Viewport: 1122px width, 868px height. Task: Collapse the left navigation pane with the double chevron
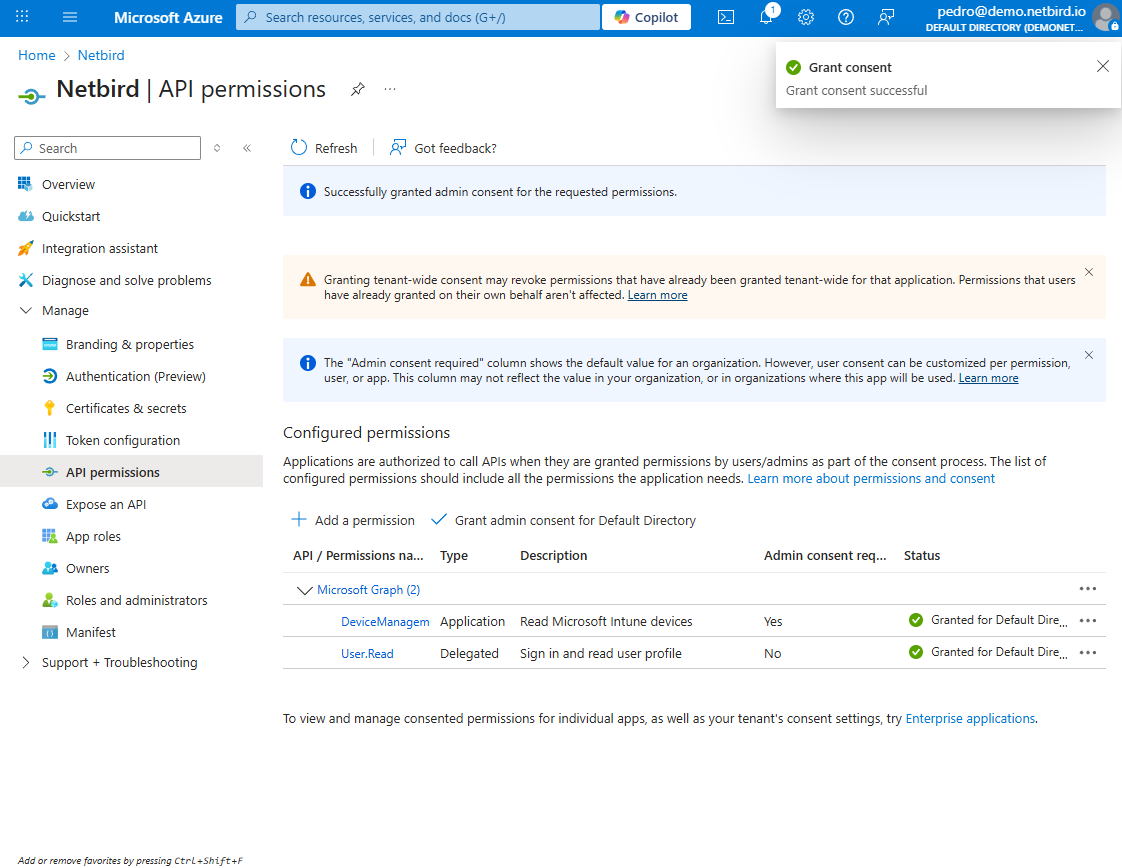(x=247, y=147)
